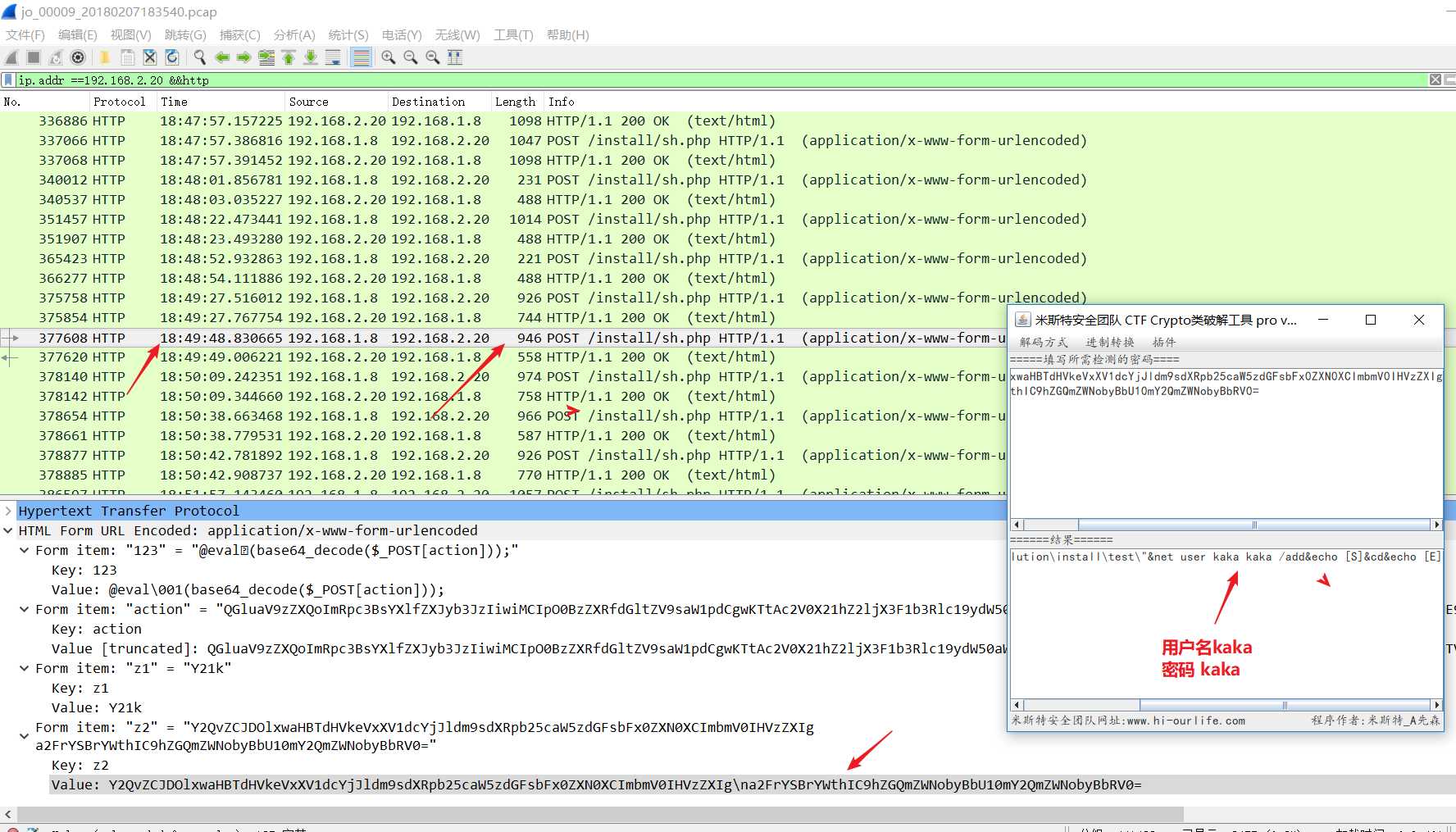Open 视图(V) menu
Image resolution: width=1456 pixels, height=832 pixels.
pos(131,35)
